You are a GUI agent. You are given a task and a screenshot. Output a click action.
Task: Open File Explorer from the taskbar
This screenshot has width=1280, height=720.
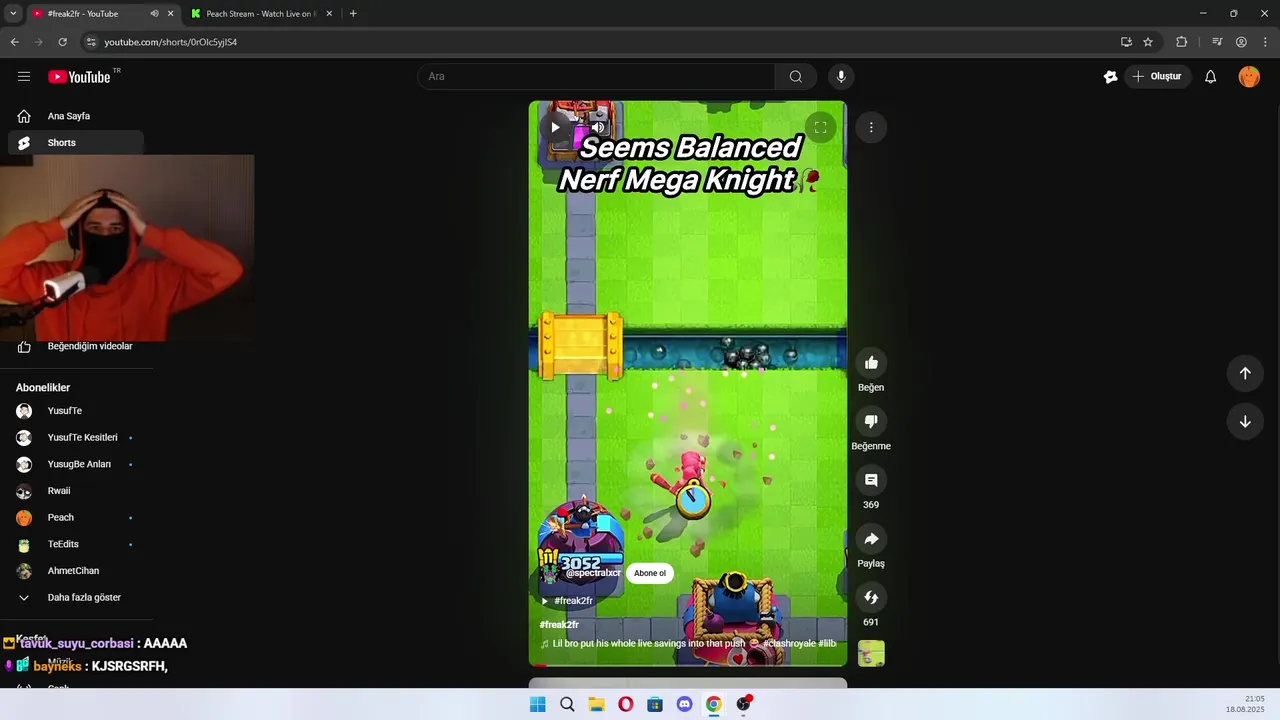[x=596, y=704]
